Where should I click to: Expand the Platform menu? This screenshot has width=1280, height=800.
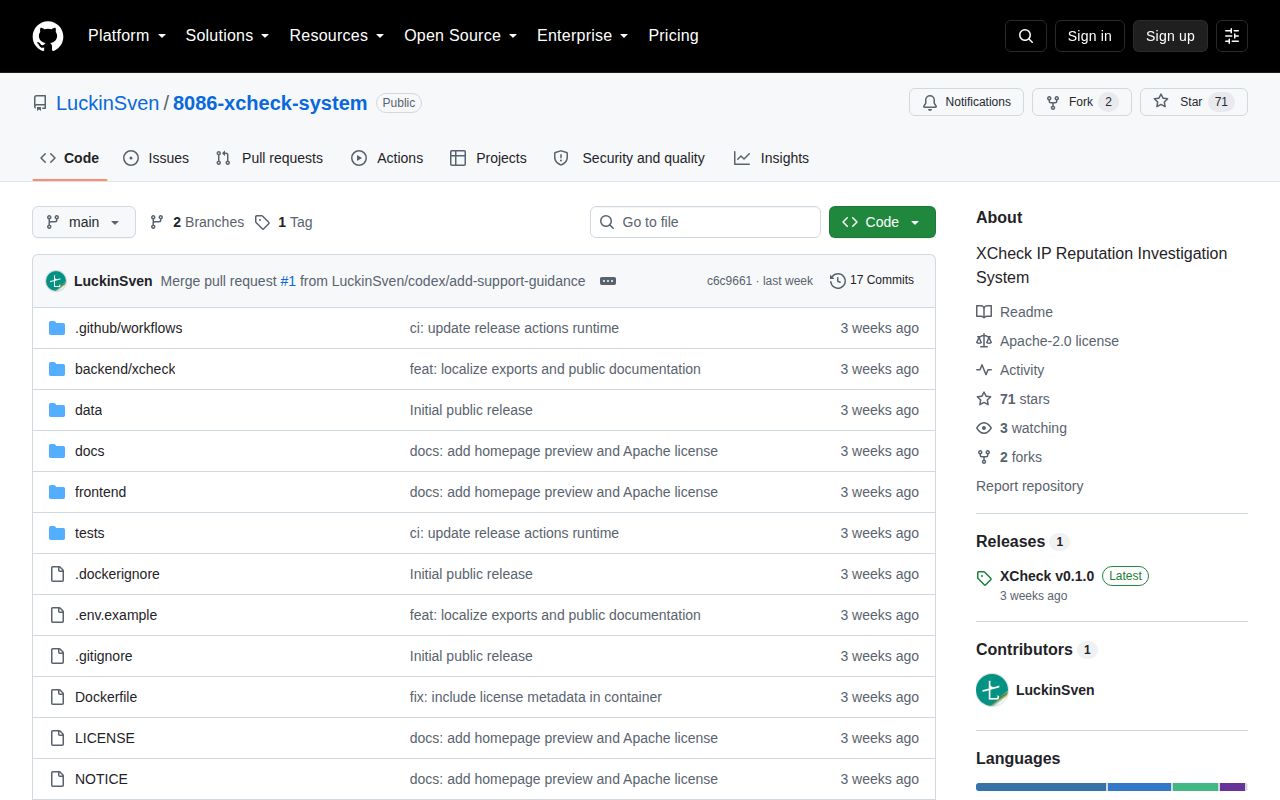click(126, 36)
